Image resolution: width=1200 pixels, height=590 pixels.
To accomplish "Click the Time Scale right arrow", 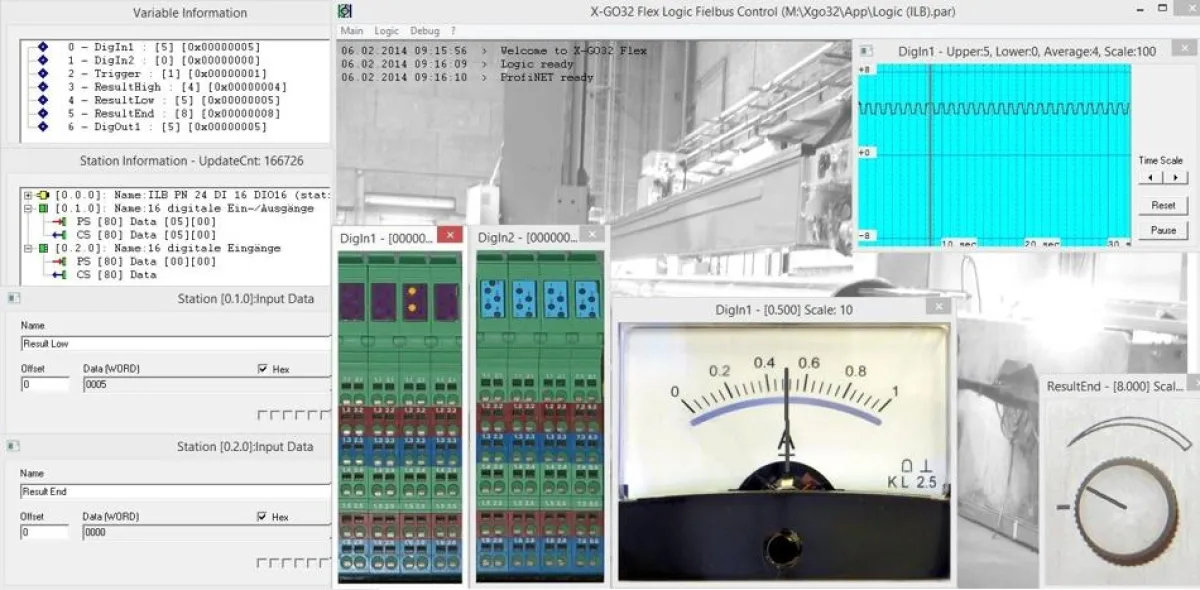I will tap(1174, 177).
